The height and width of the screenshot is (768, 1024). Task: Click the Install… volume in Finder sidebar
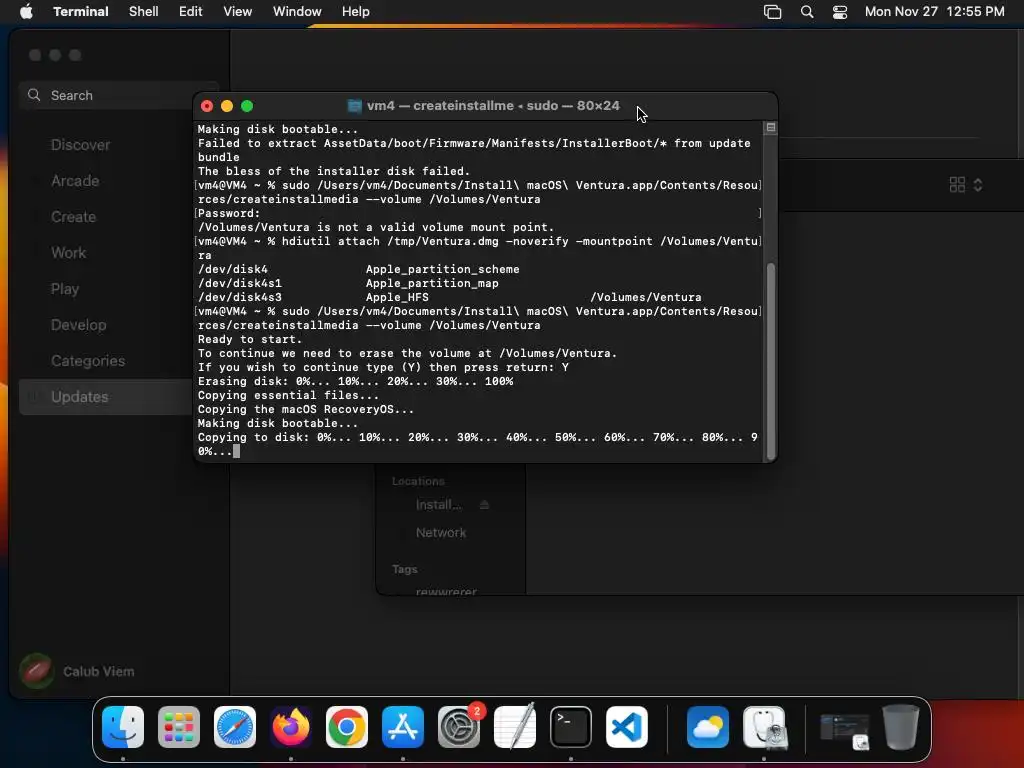coord(438,505)
